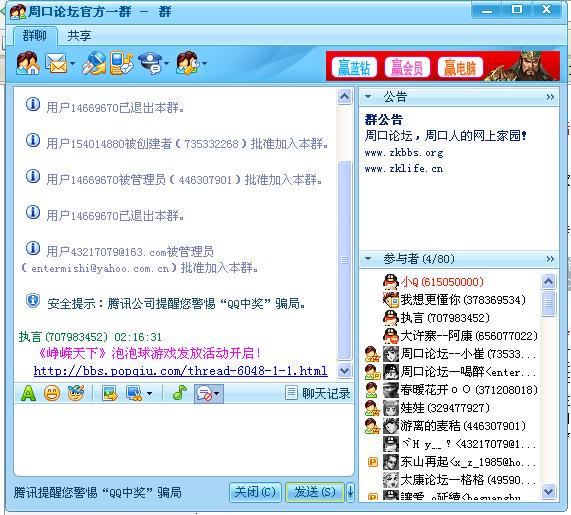
Task: Switch to the 共享 tab
Action: pyautogui.click(x=79, y=36)
